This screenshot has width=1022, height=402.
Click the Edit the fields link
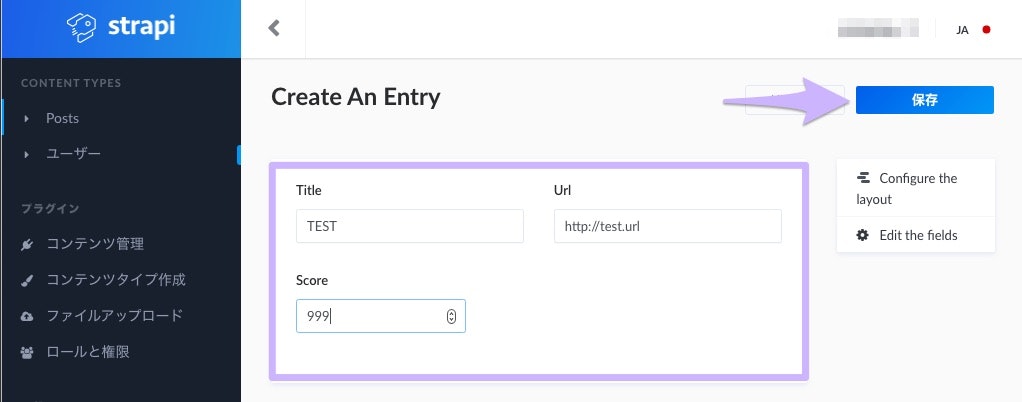tap(918, 235)
